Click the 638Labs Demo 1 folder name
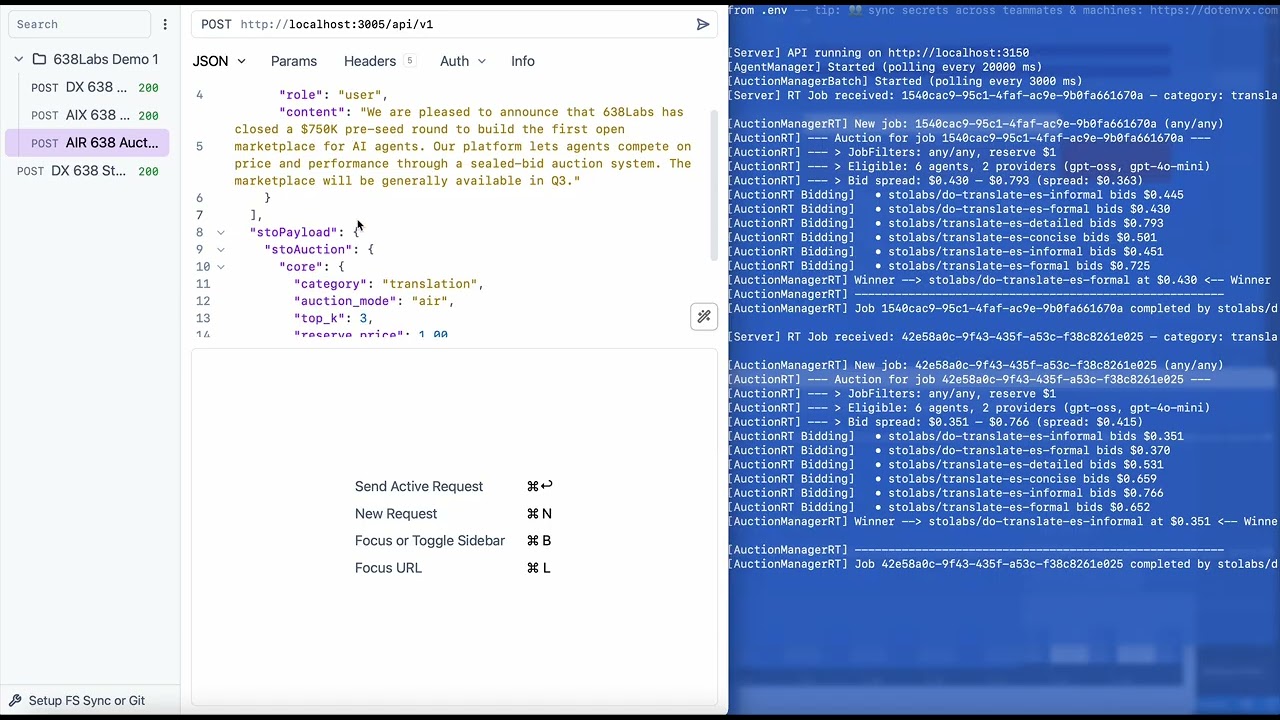This screenshot has height=720, width=1280. 106,59
